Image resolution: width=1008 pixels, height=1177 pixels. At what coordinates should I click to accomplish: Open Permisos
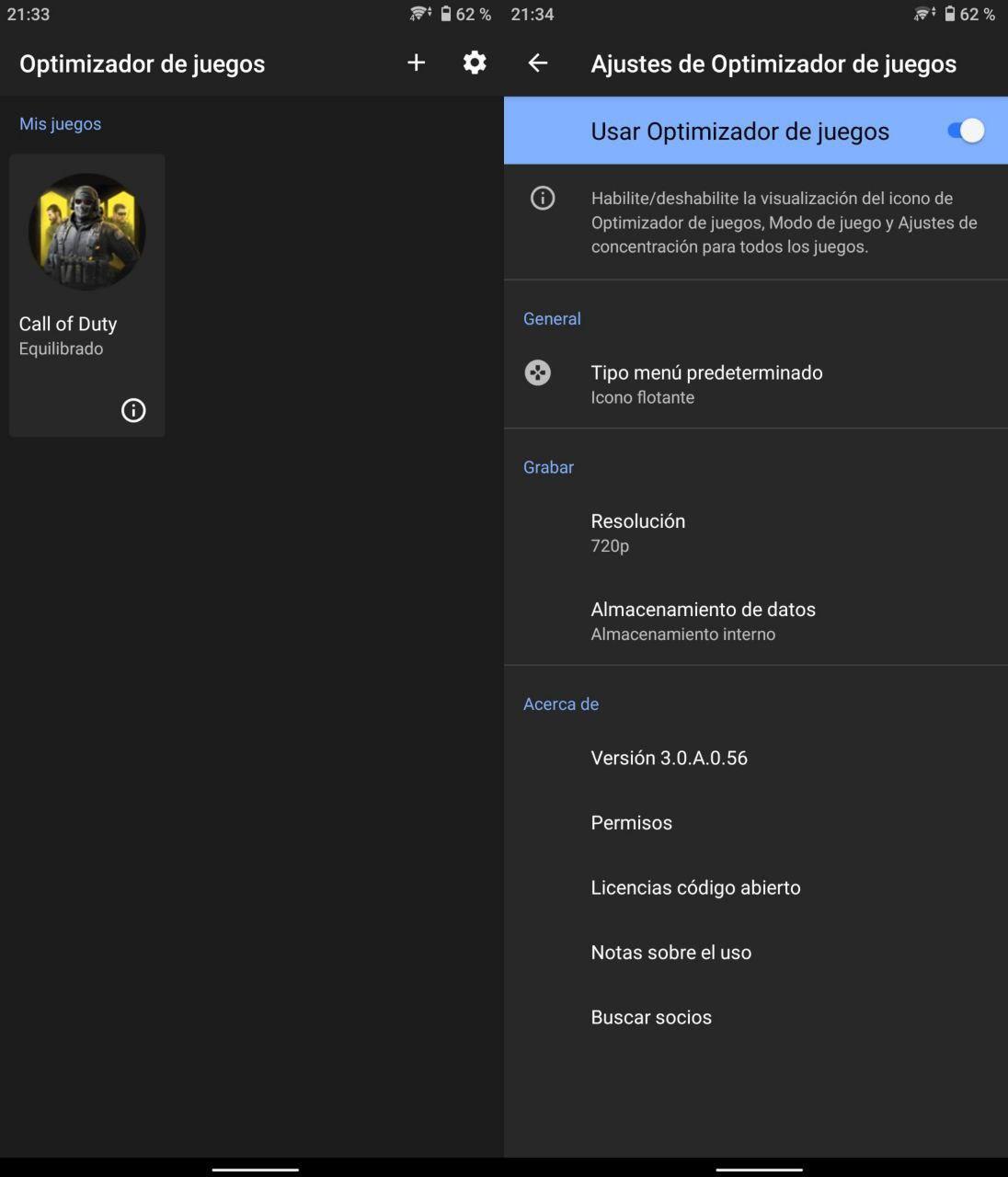(756, 823)
